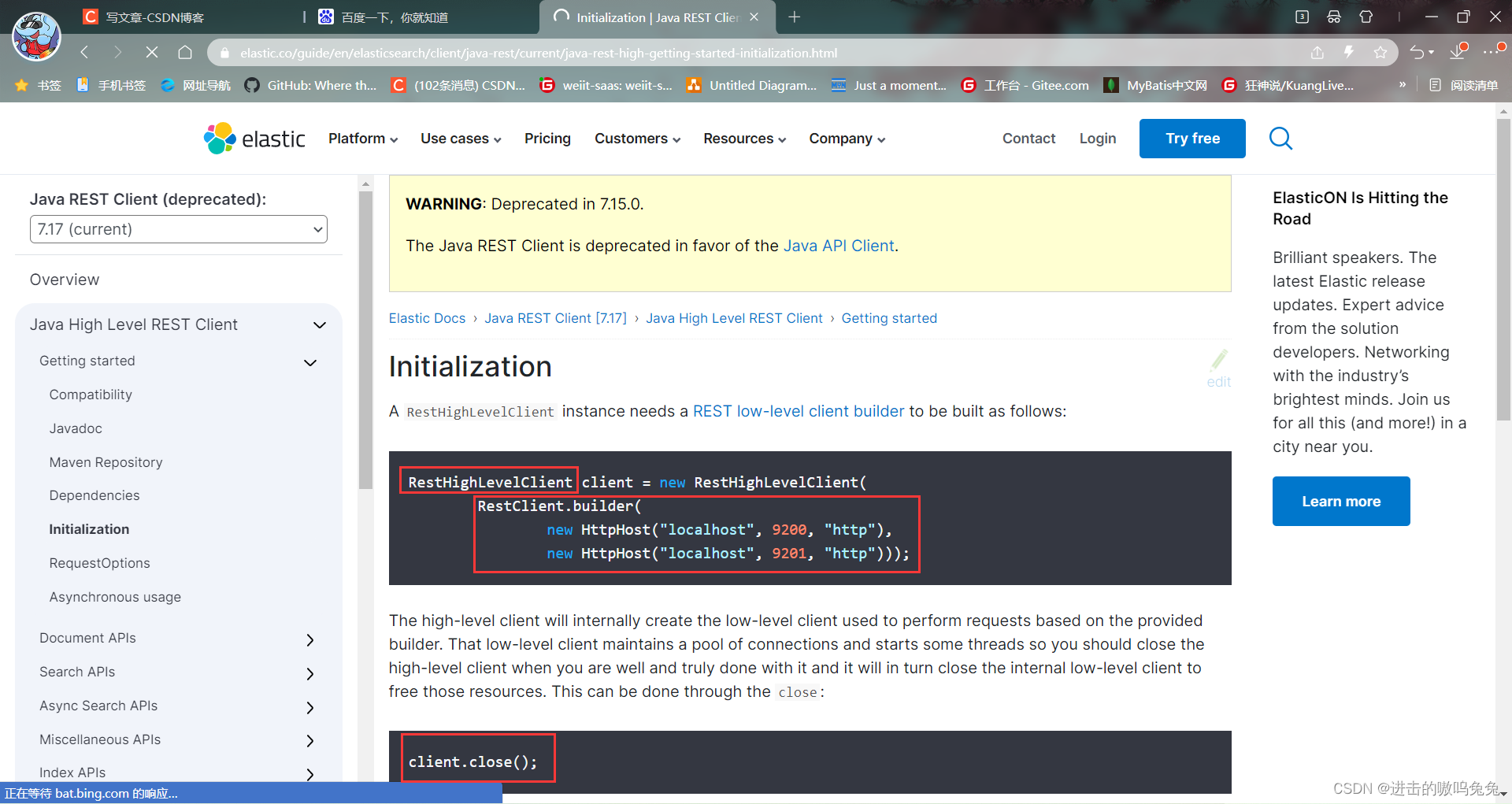Open 工作台 - Gitee.com bookmark
Screen dimensions: 1512x804
pyautogui.click(x=1025, y=85)
